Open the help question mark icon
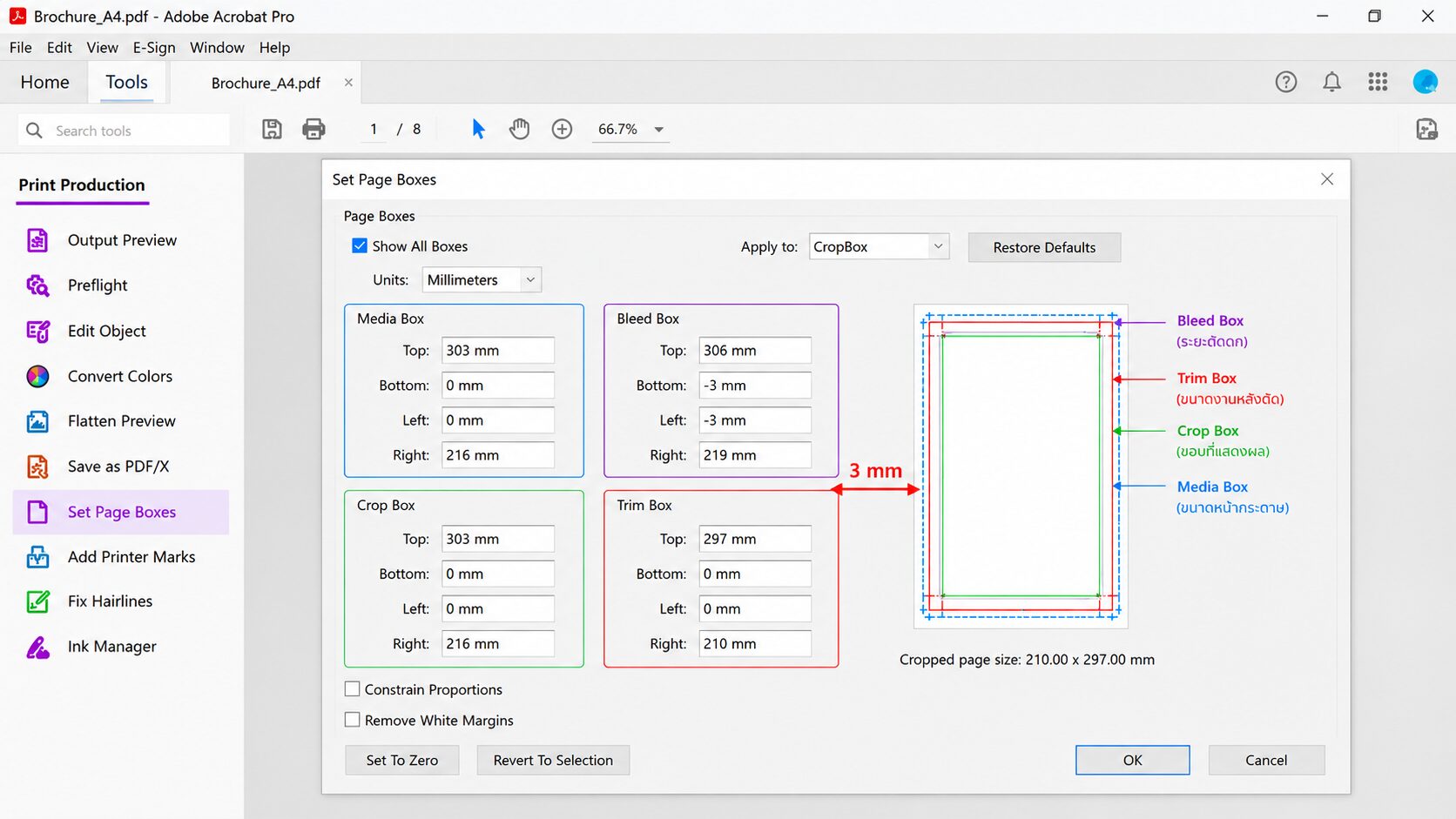1456x819 pixels. coord(1286,82)
